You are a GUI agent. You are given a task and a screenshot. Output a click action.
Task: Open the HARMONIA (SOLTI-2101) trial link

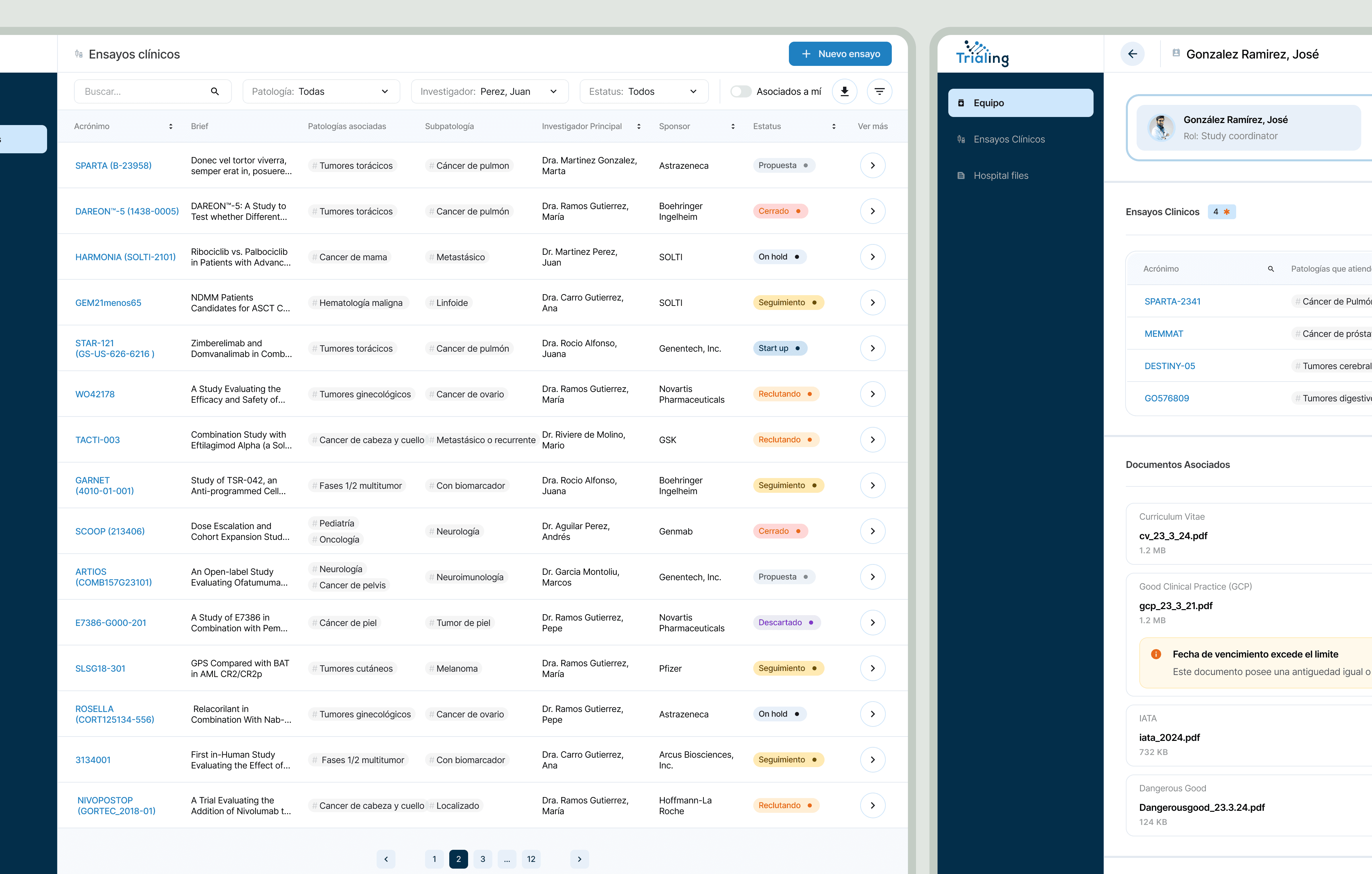125,257
